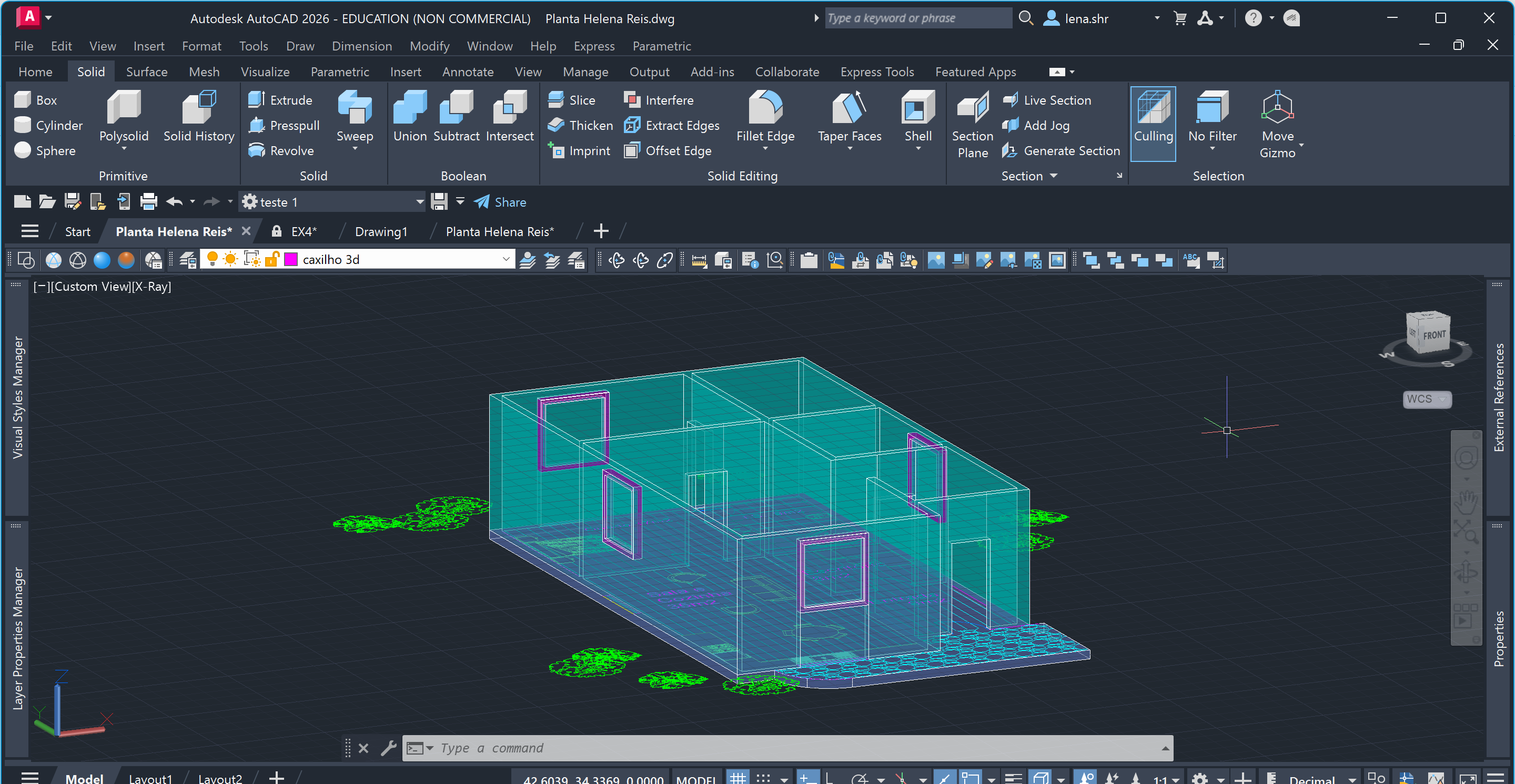Launch the Slice command
The image size is (1515, 784).
pyautogui.click(x=572, y=100)
